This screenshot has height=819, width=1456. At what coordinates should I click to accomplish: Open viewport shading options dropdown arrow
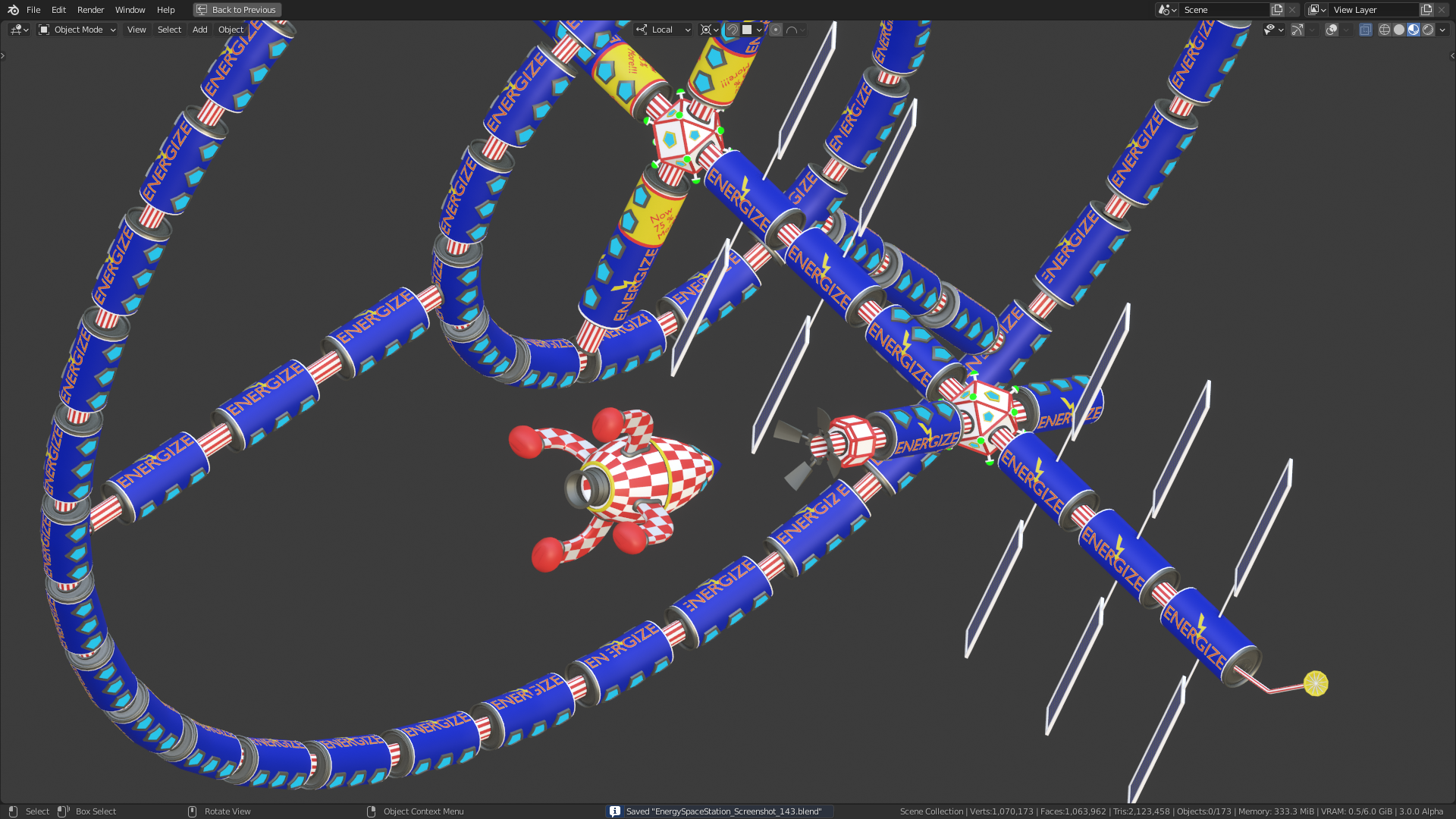tap(1442, 30)
